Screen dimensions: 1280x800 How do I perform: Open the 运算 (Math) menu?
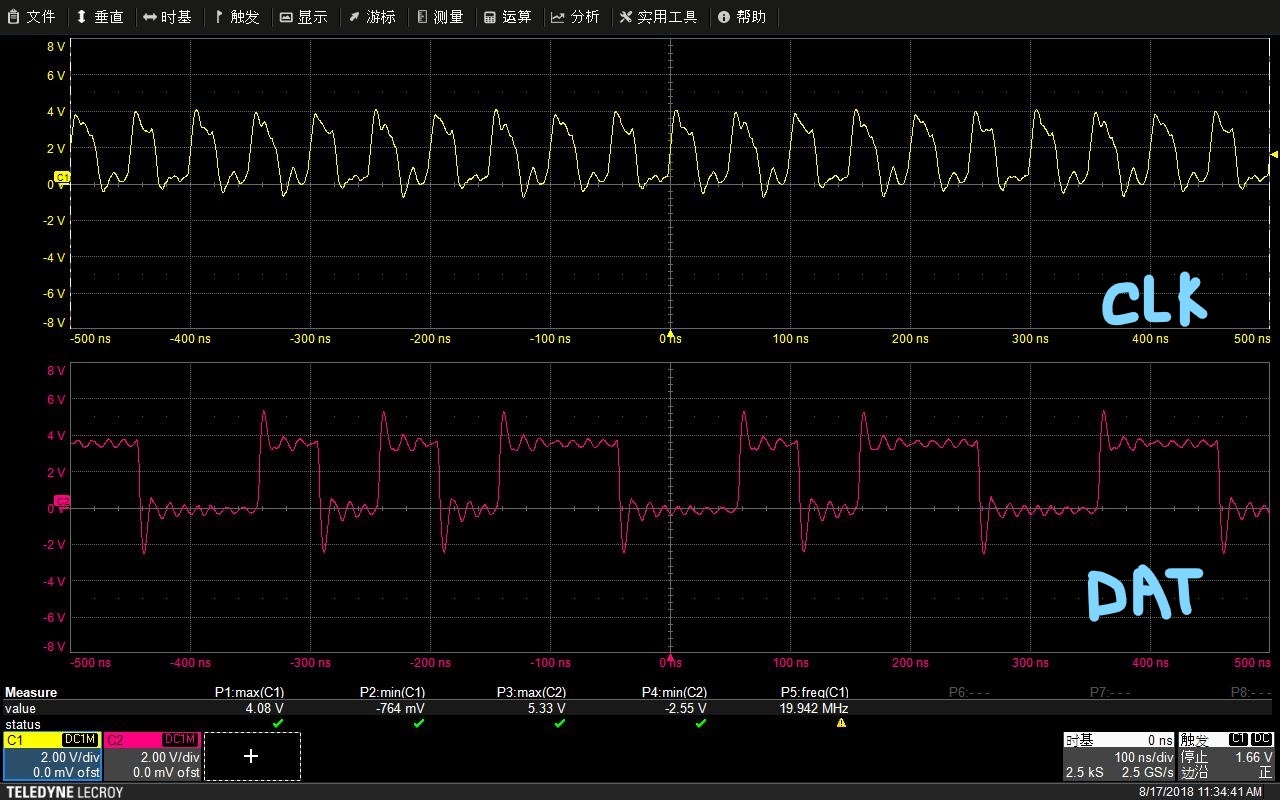[507, 17]
